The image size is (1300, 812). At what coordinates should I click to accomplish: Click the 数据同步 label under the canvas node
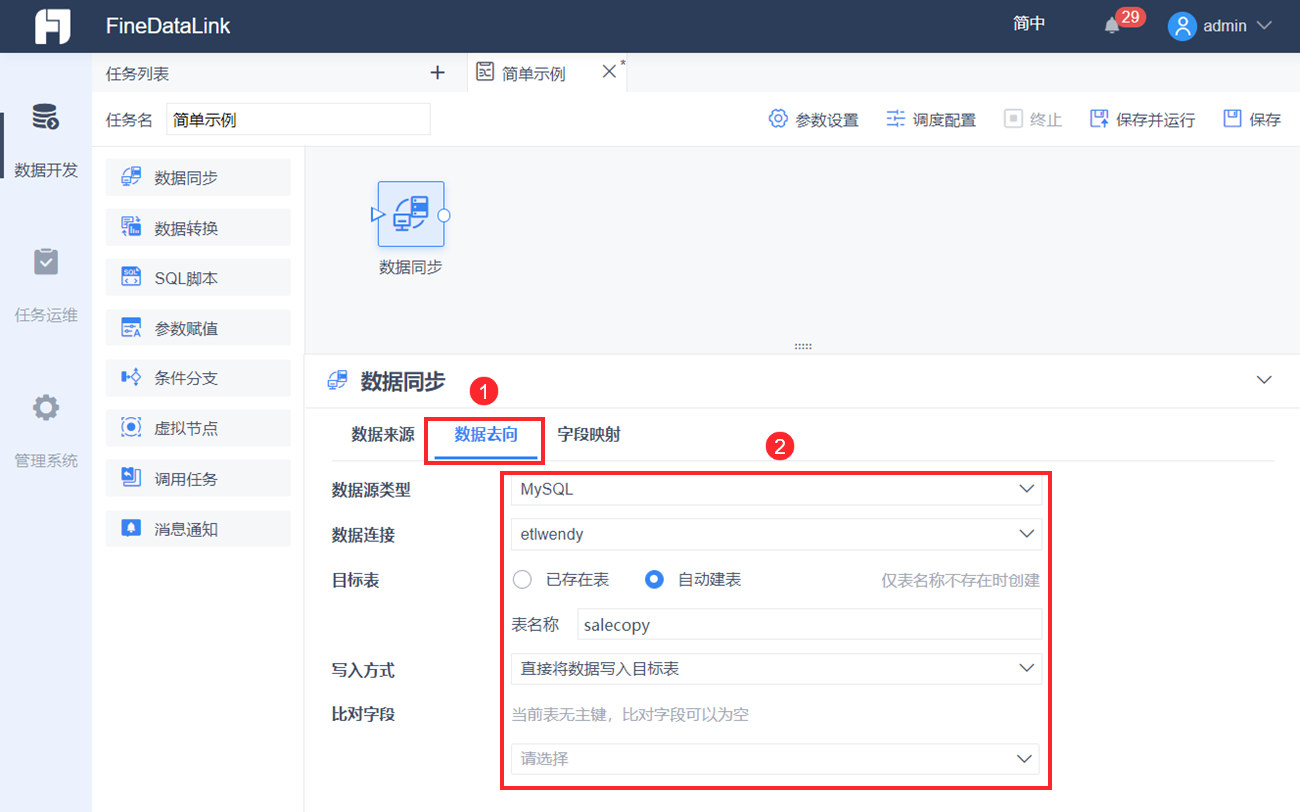coord(411,267)
